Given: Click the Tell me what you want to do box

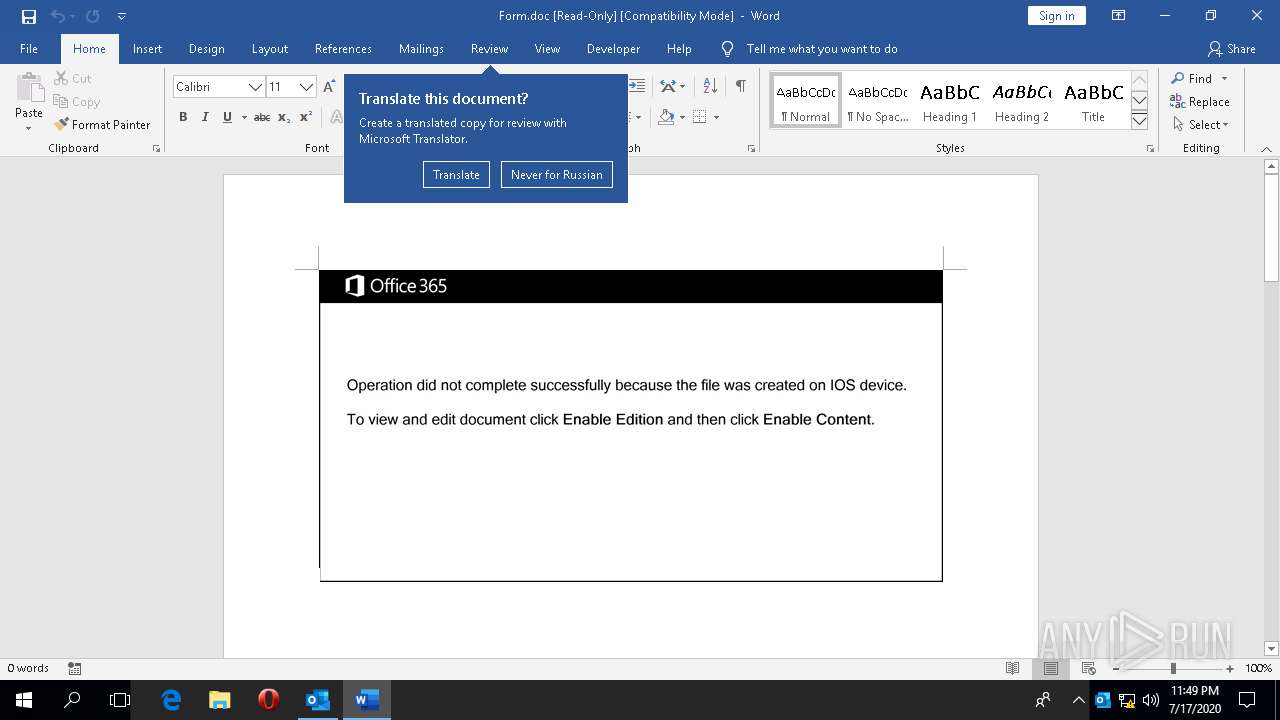Looking at the screenshot, I should click(821, 49).
